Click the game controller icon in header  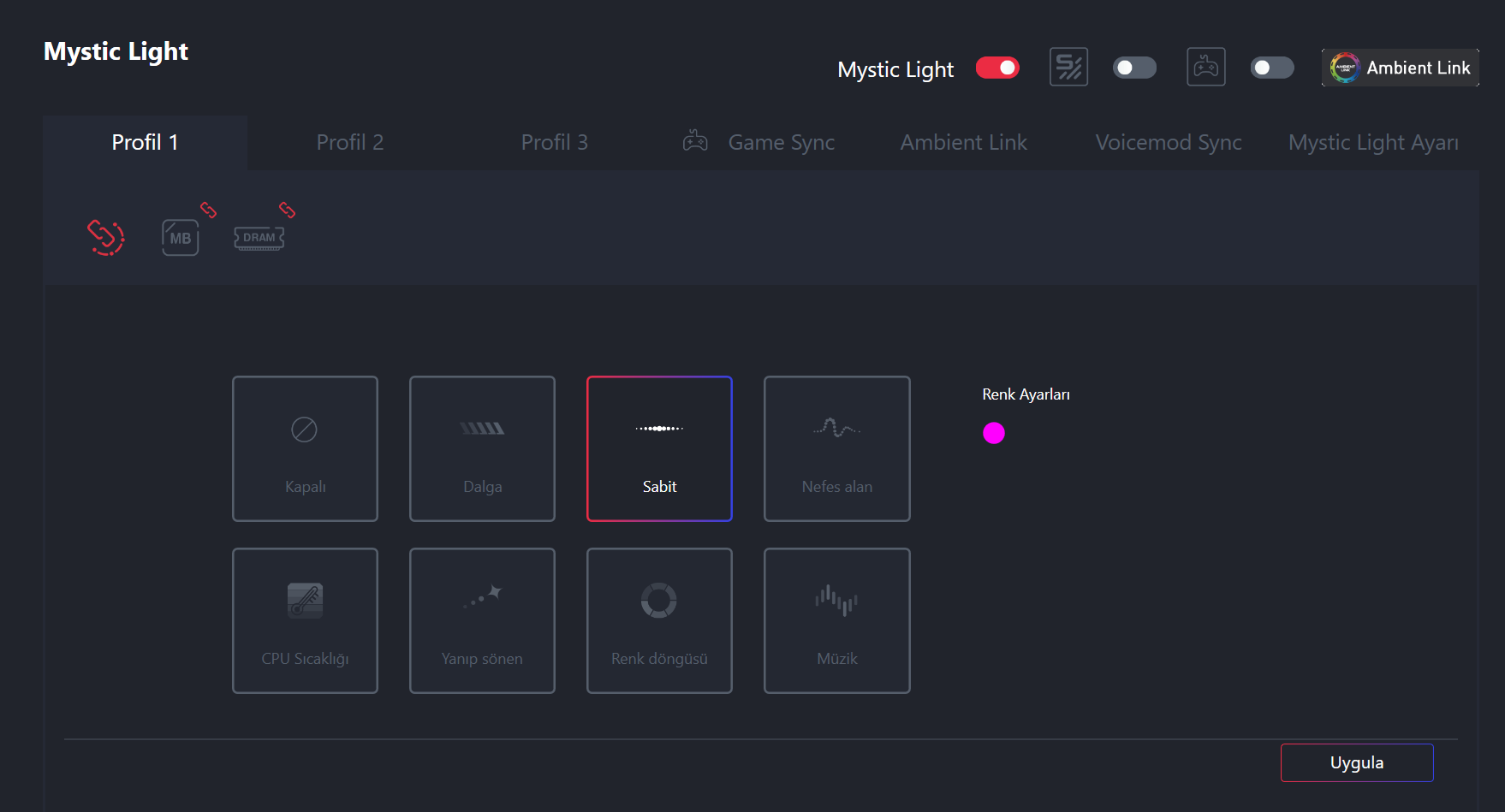[x=1206, y=67]
